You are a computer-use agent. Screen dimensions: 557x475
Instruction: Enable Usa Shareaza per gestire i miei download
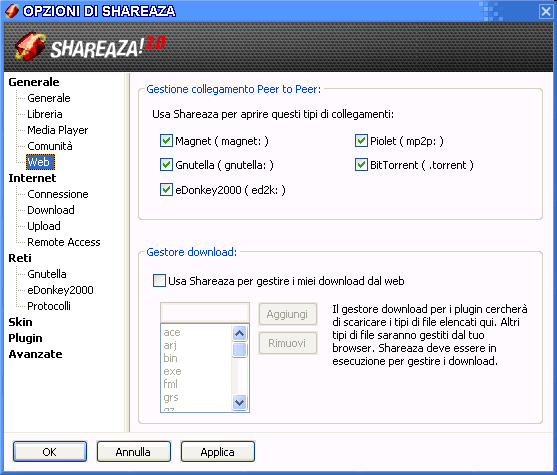click(159, 281)
